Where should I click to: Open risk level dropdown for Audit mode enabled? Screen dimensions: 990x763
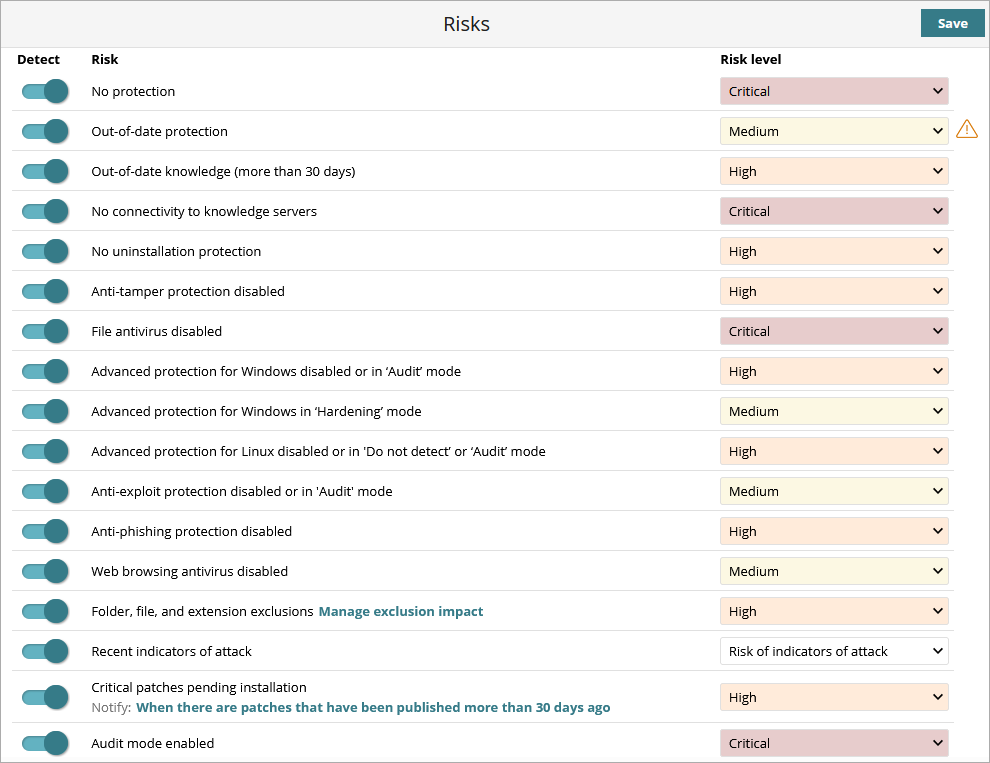pos(834,743)
